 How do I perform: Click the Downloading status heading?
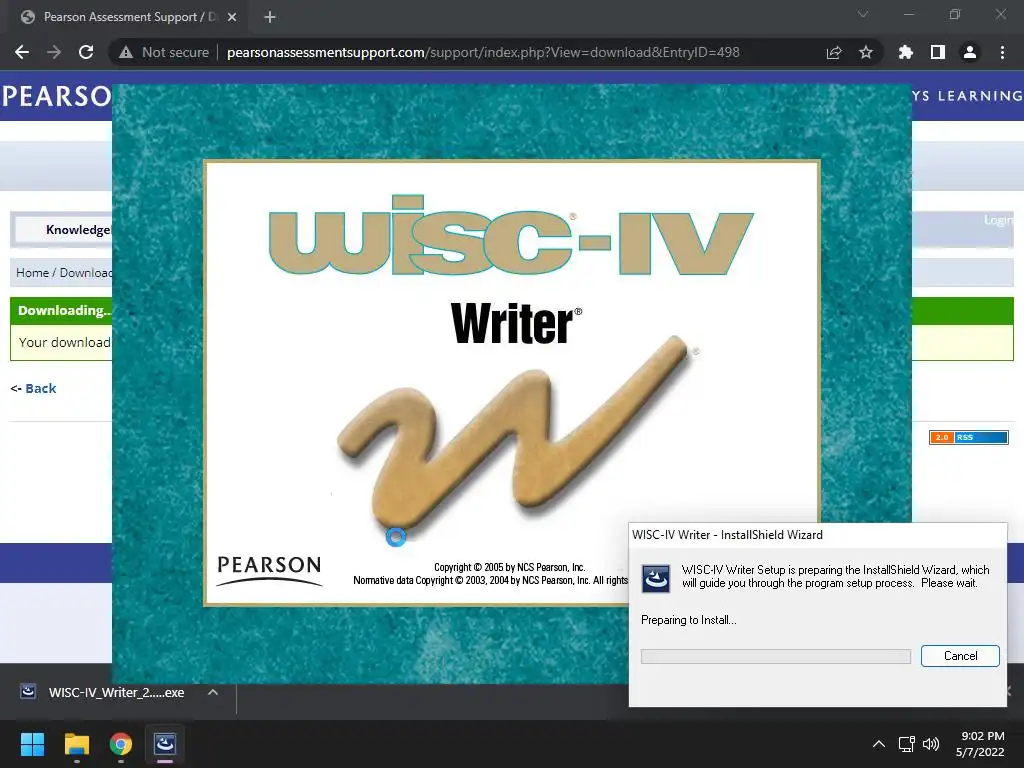[x=64, y=311]
